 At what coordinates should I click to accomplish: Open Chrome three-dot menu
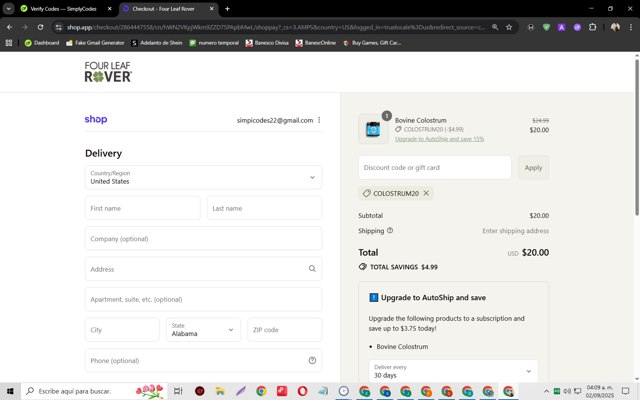point(631,27)
